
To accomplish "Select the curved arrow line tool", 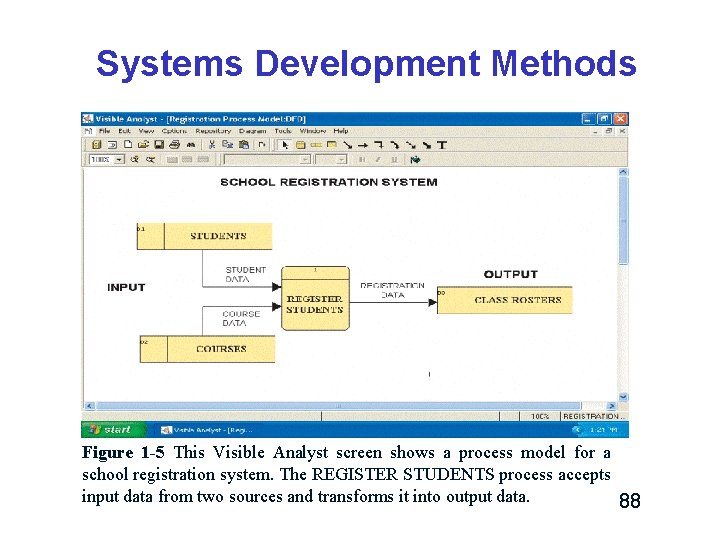I will click(394, 145).
